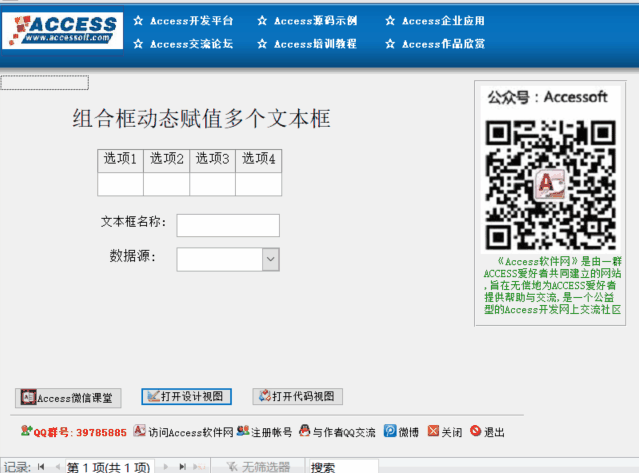
Task: Click the ACCESS accessoft.com logo
Action: coord(62,31)
